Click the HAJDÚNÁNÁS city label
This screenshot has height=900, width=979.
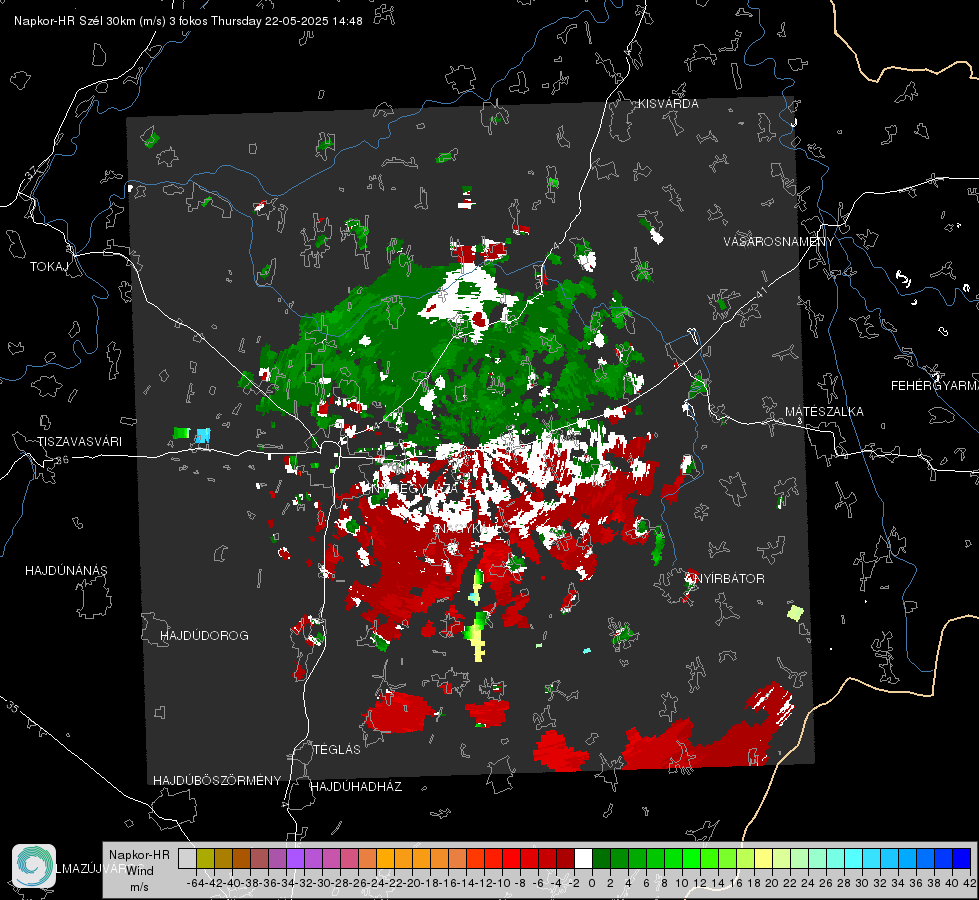coord(66,570)
